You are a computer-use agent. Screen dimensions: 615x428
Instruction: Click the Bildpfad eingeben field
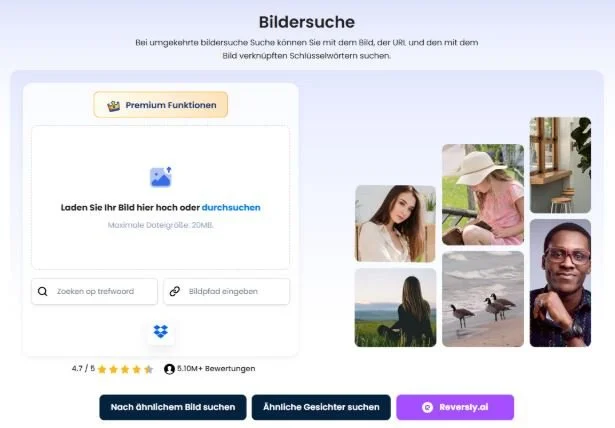pos(227,291)
